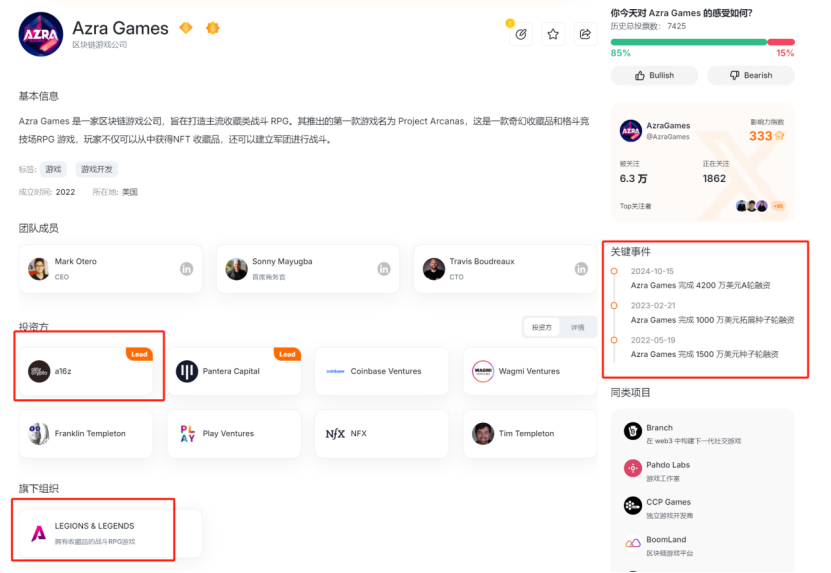Click the Branch project icon
This screenshot has width=831, height=573.
(x=632, y=431)
